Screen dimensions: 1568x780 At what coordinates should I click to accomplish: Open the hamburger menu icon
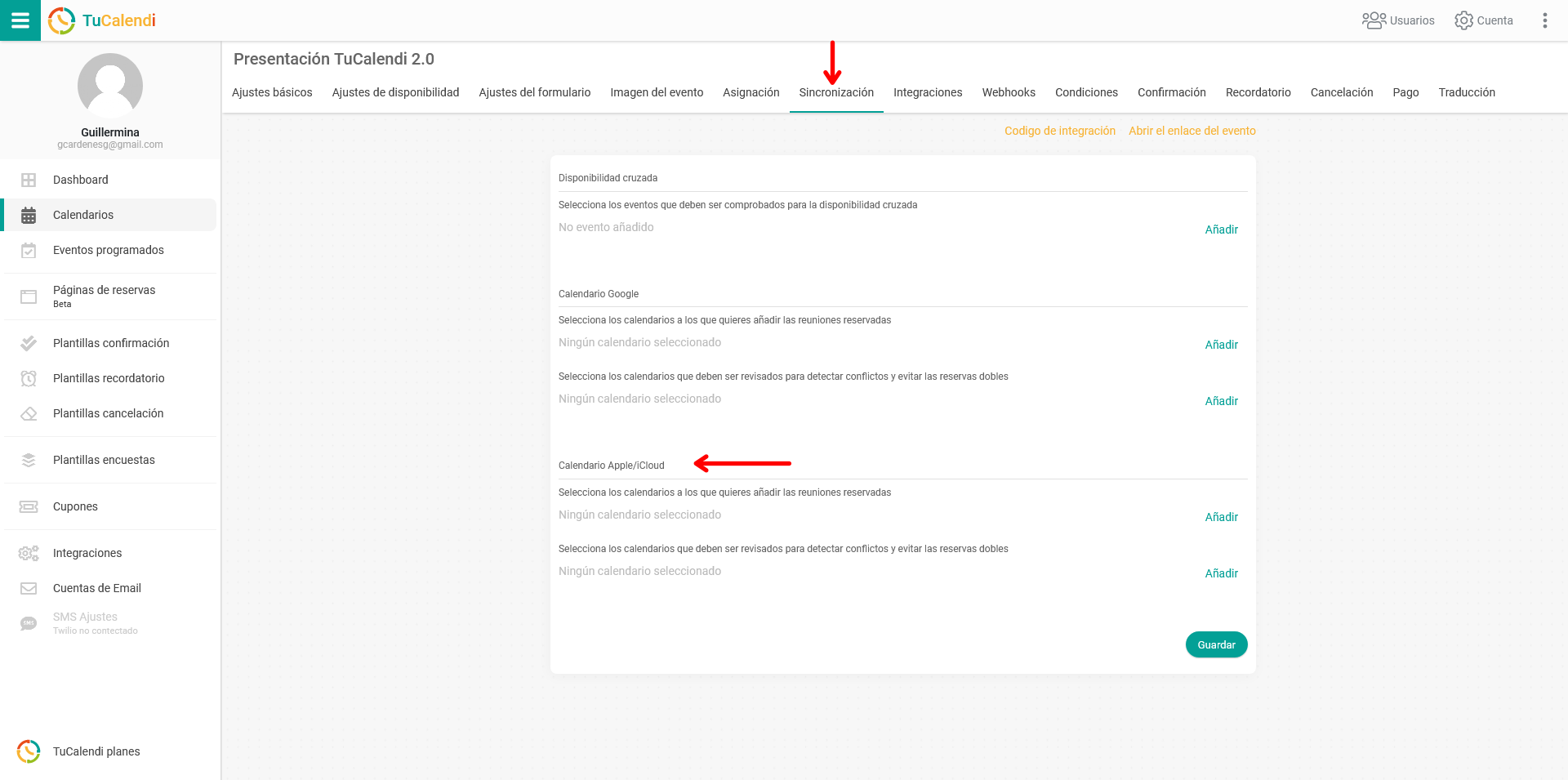point(20,20)
